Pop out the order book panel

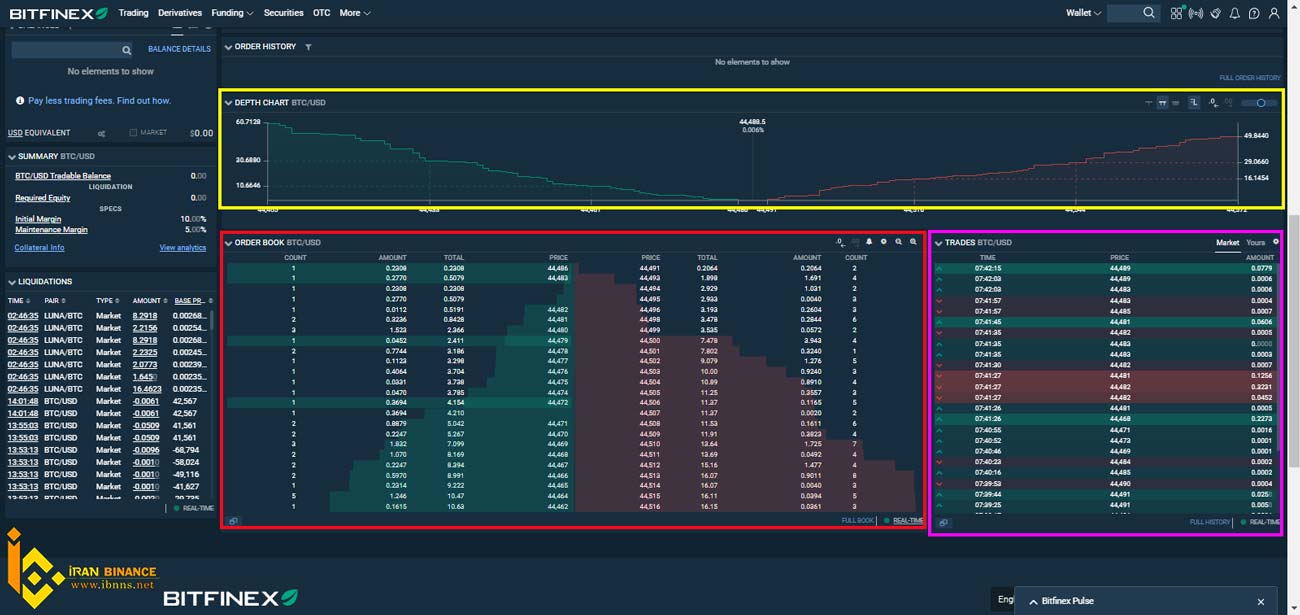(x=233, y=521)
